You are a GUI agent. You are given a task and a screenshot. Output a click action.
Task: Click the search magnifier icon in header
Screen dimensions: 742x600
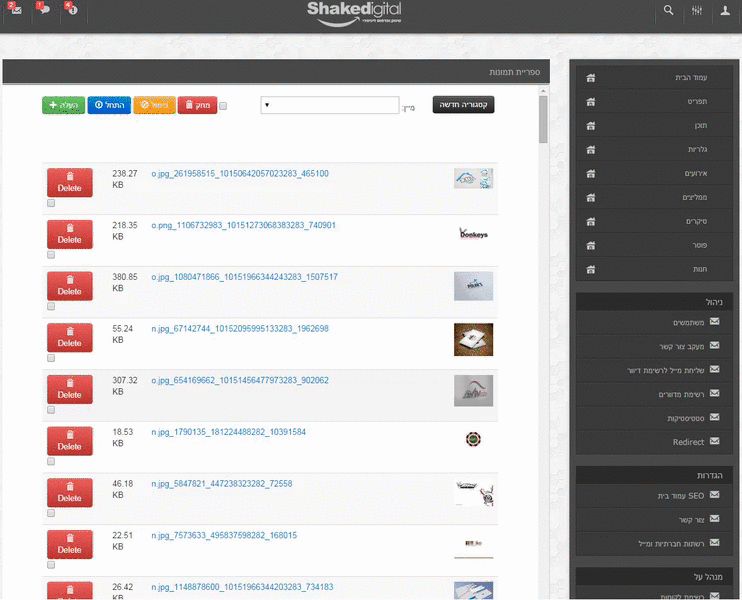click(x=668, y=10)
